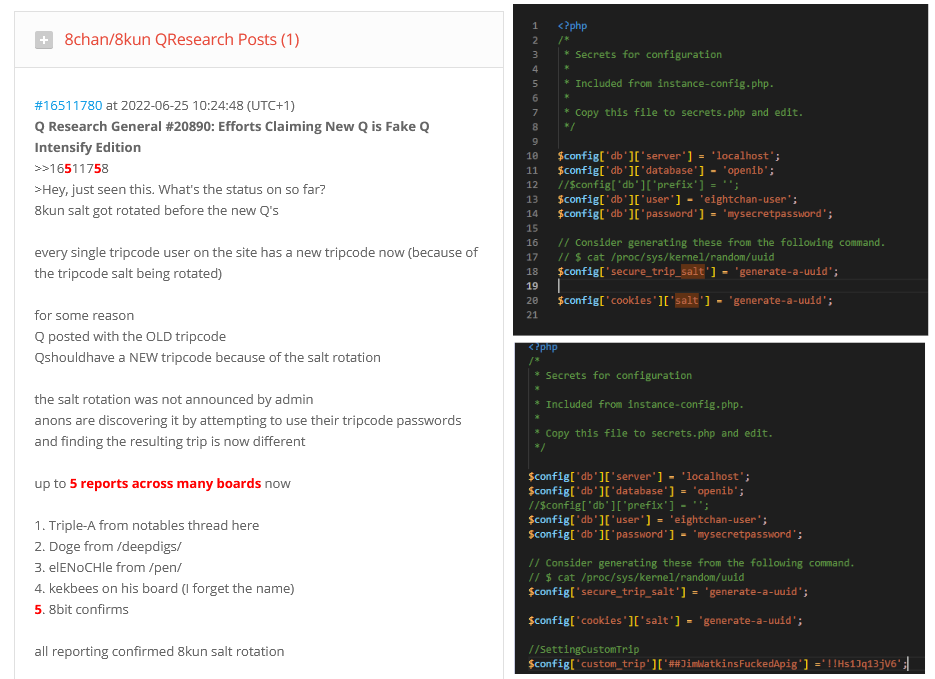Click '<?php' opening tag in top code image
Viewport: 935px width, 679px height.
click(x=572, y=26)
